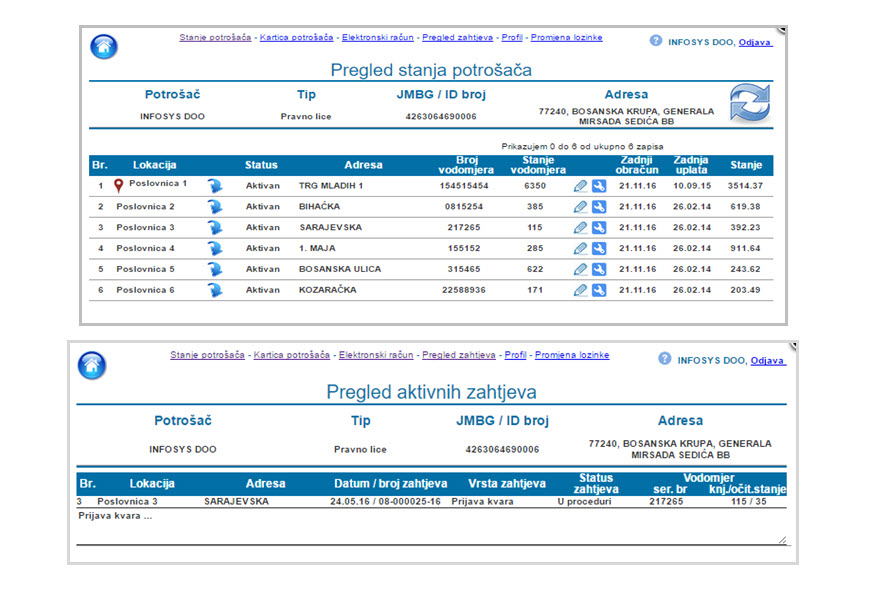Click the Poslovnica 2 location name
The height and width of the screenshot is (589, 870).
145,206
